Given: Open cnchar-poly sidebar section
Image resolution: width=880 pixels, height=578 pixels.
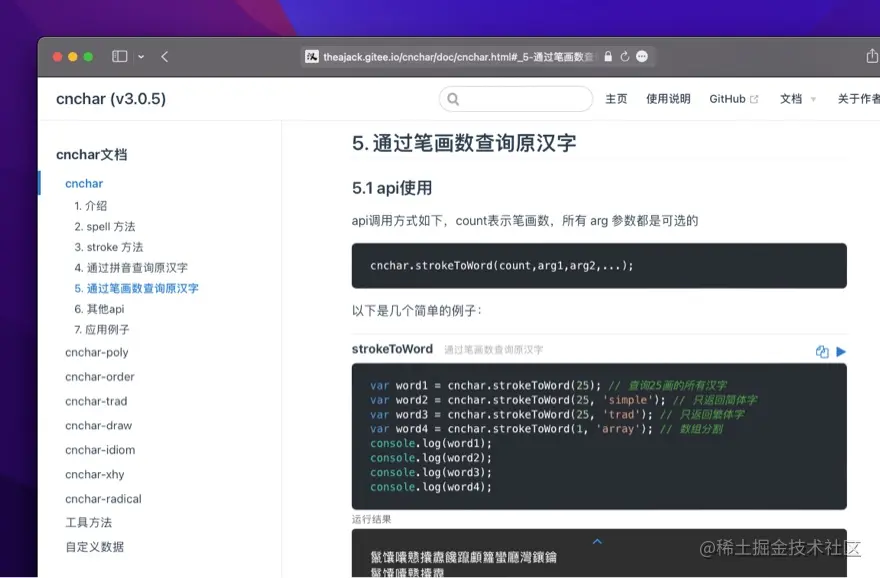Looking at the screenshot, I should click(97, 352).
